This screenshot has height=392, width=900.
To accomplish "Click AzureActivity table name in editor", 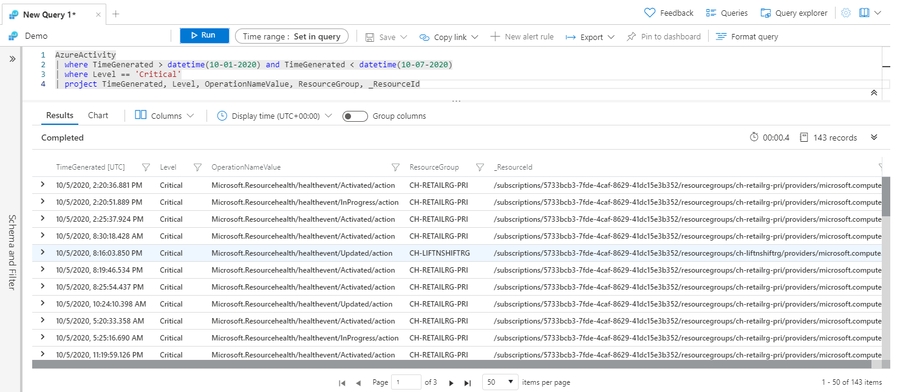I will point(86,55).
